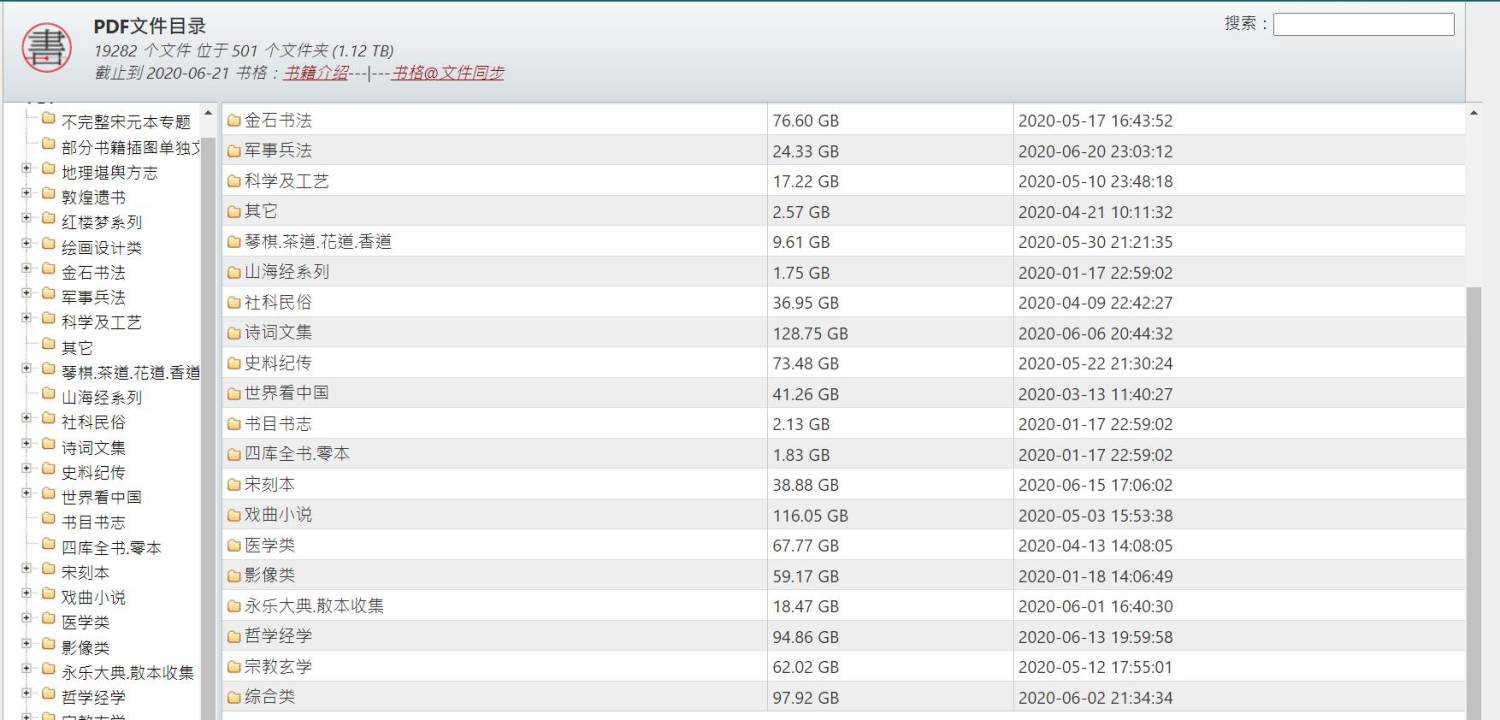Open the 书籍介绍 link
This screenshot has width=1500, height=720.
coord(316,73)
